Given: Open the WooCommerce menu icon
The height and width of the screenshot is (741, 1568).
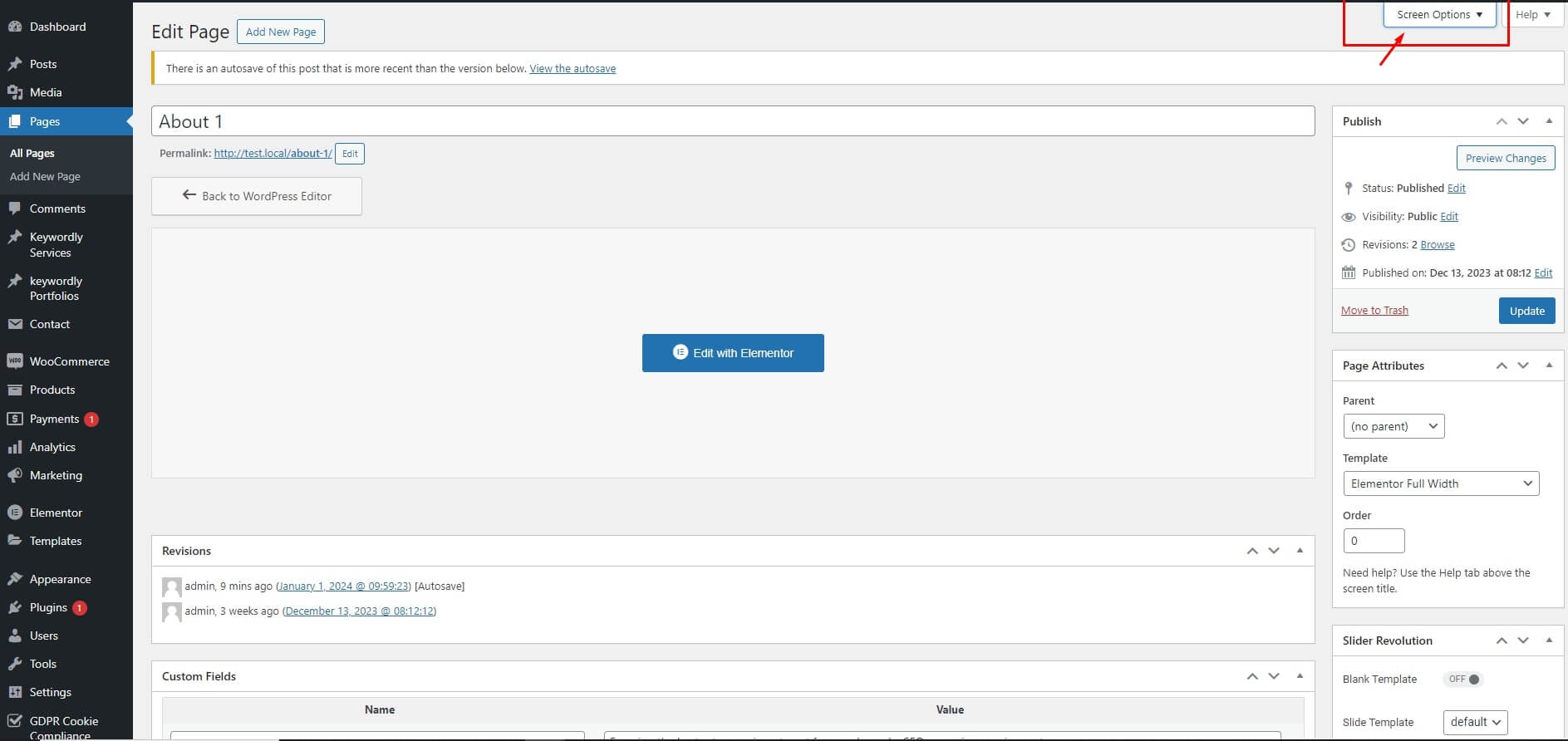Looking at the screenshot, I should (x=14, y=361).
